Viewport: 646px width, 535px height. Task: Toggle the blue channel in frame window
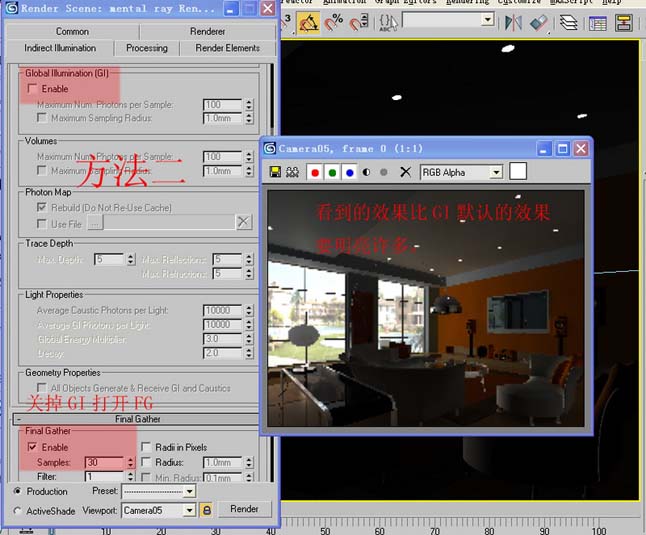coord(349,172)
